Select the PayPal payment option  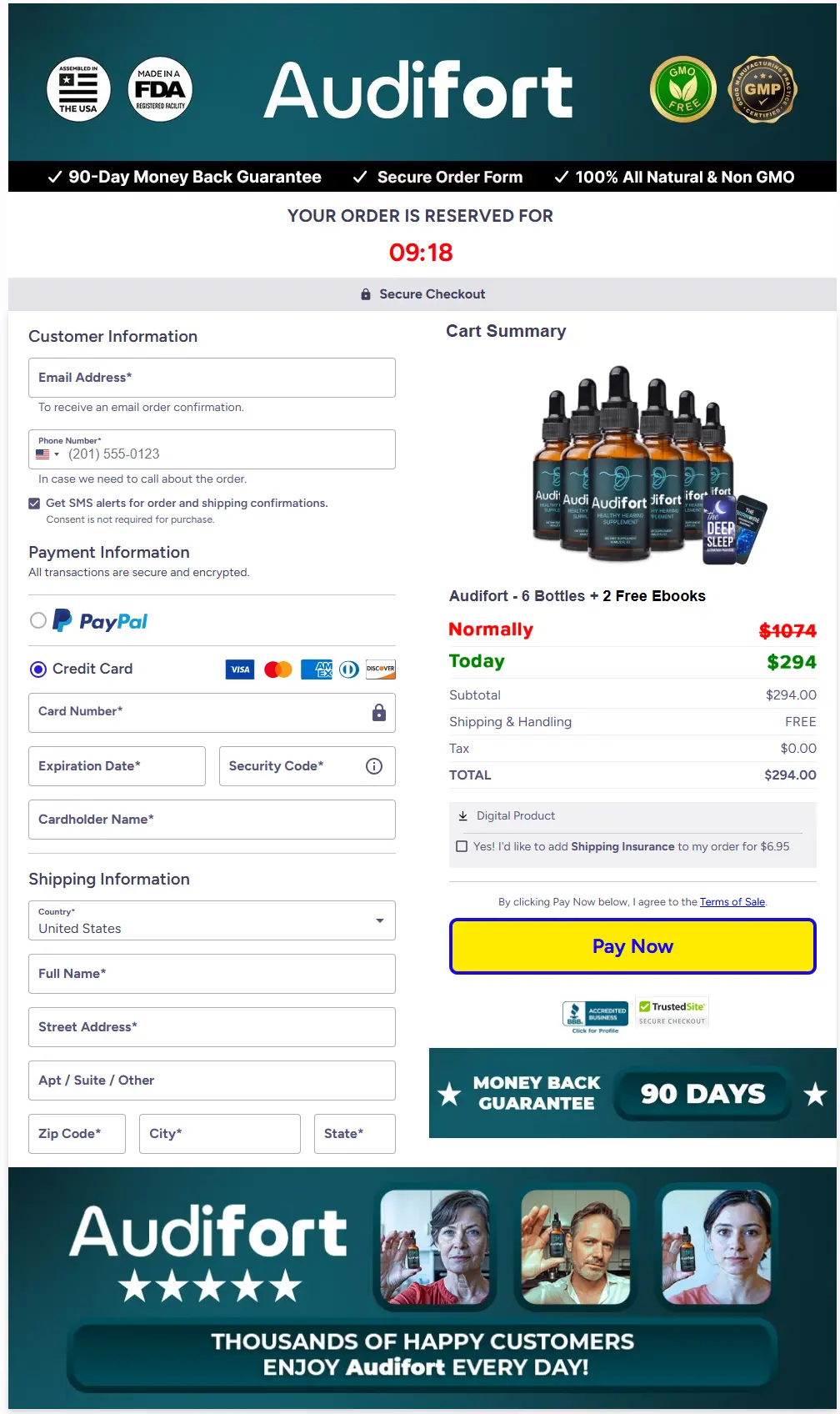tap(38, 620)
